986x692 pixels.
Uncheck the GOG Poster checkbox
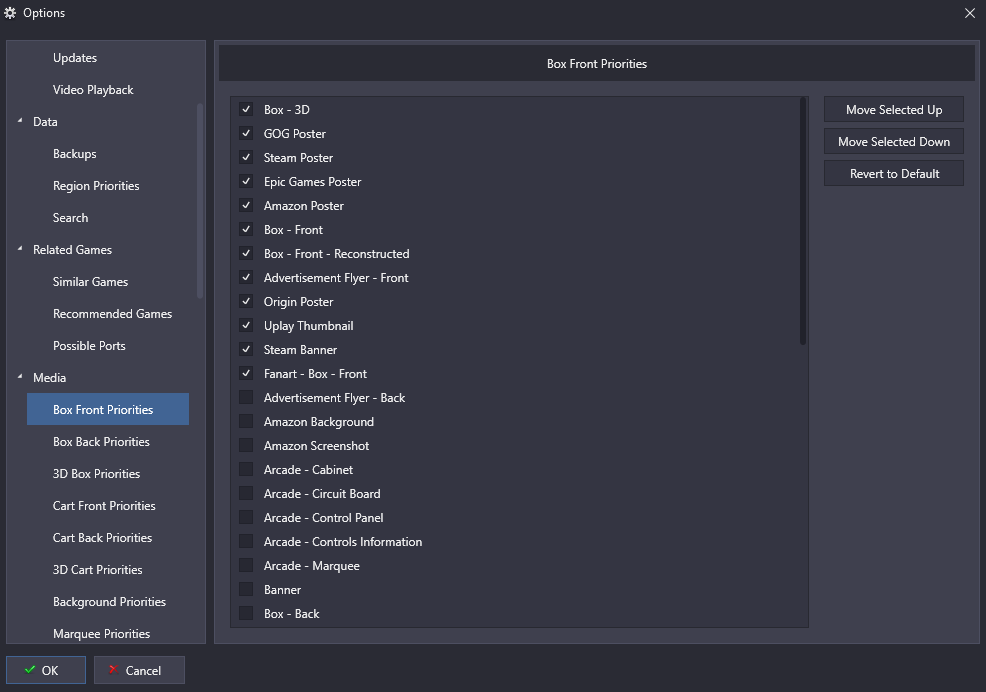[246, 133]
